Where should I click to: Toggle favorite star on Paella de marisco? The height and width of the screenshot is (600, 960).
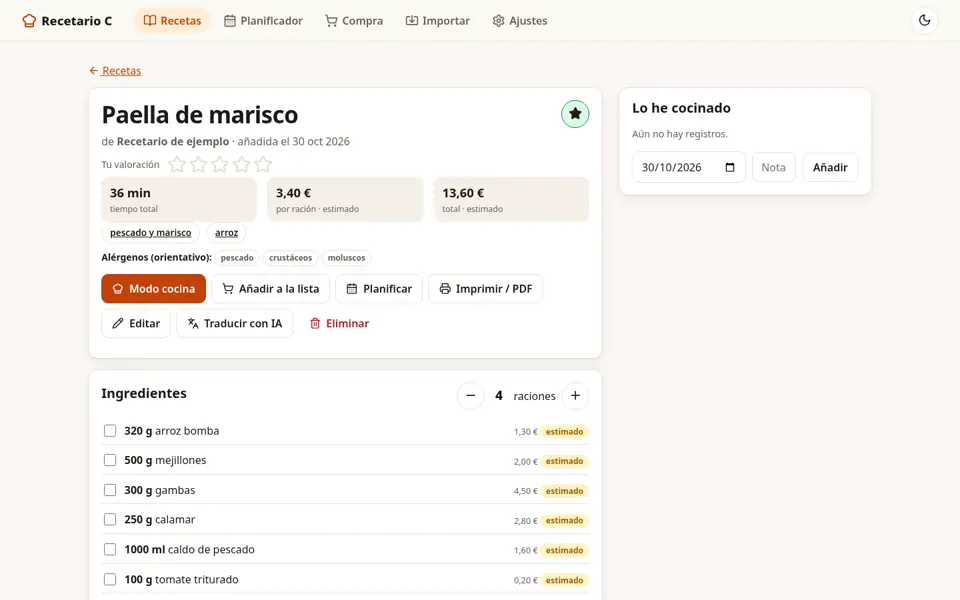575,114
